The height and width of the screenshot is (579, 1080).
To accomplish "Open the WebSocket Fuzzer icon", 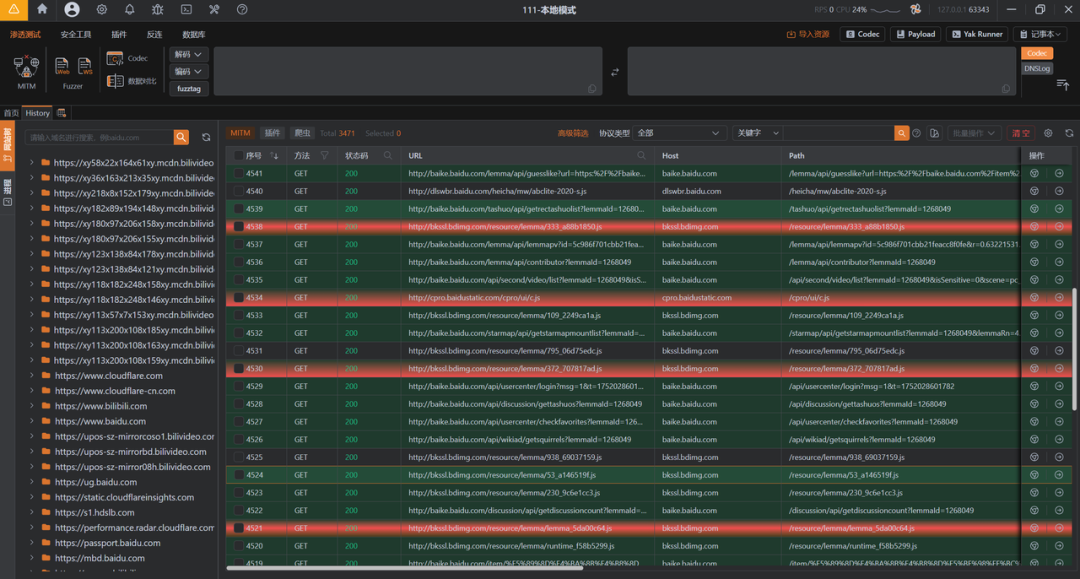I will [85, 66].
